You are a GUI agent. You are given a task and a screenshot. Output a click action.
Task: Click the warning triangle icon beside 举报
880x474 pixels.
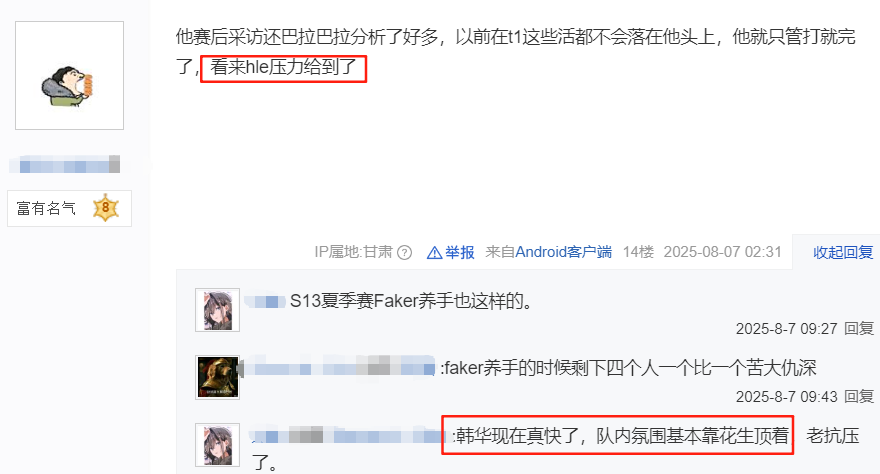(x=434, y=253)
